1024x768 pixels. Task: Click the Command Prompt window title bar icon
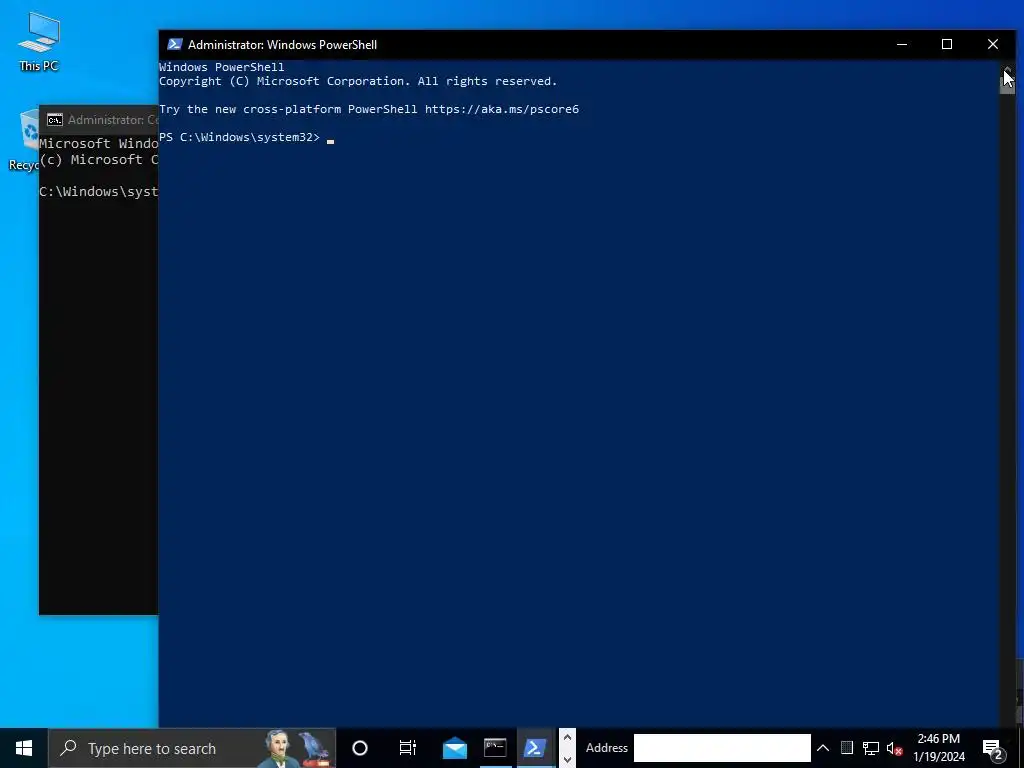tap(55, 120)
